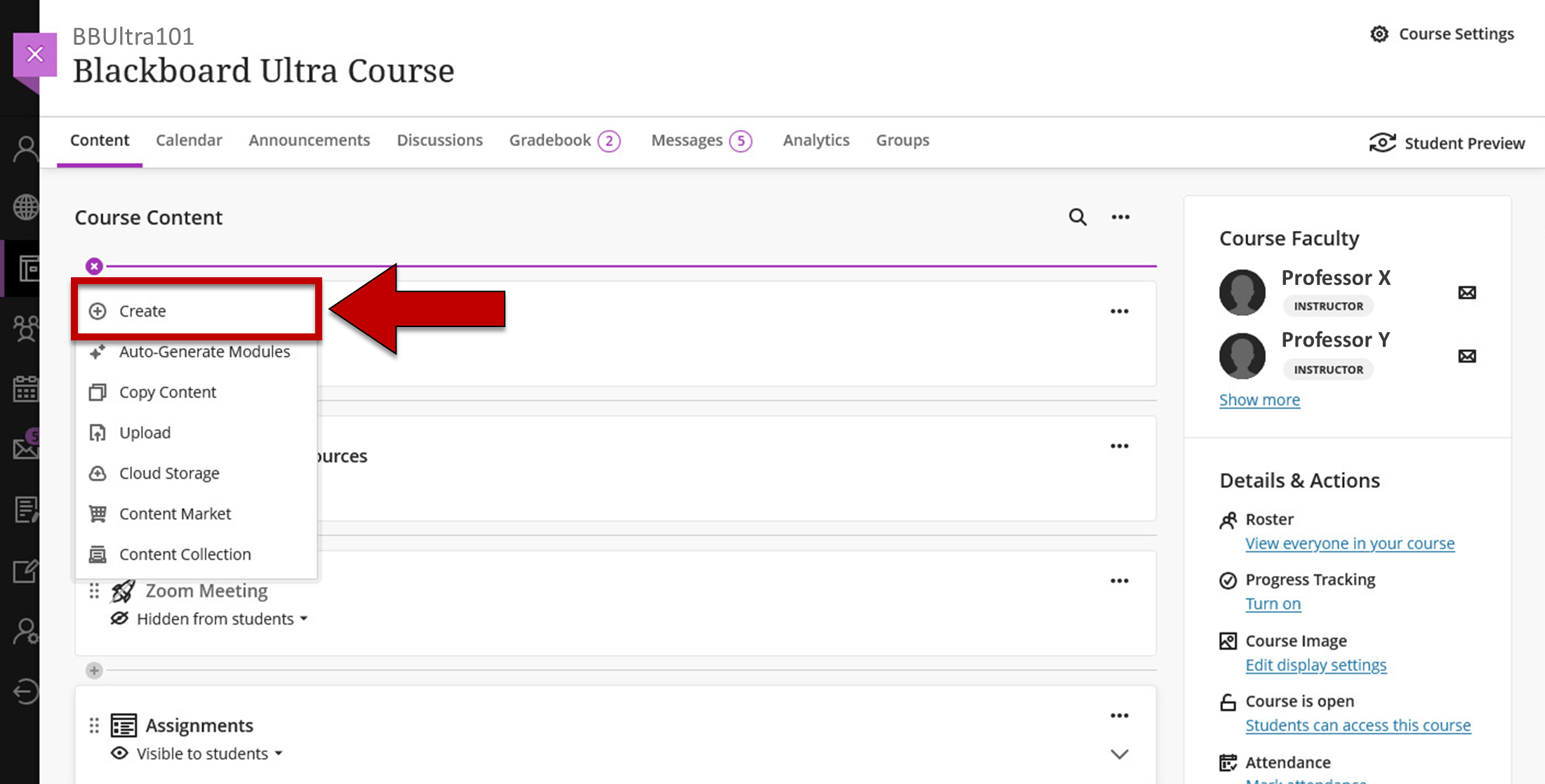Image resolution: width=1545 pixels, height=784 pixels.
Task: Click the Sign Out icon in left sidebar
Action: [x=26, y=691]
